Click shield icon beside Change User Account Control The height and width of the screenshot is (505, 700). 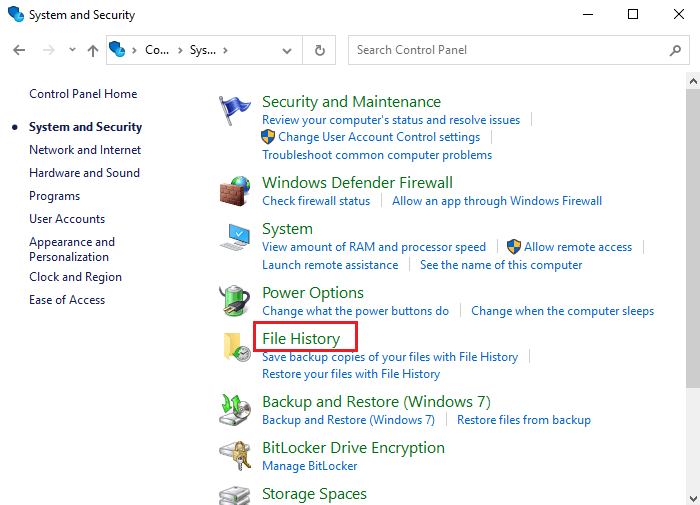pyautogui.click(x=268, y=137)
